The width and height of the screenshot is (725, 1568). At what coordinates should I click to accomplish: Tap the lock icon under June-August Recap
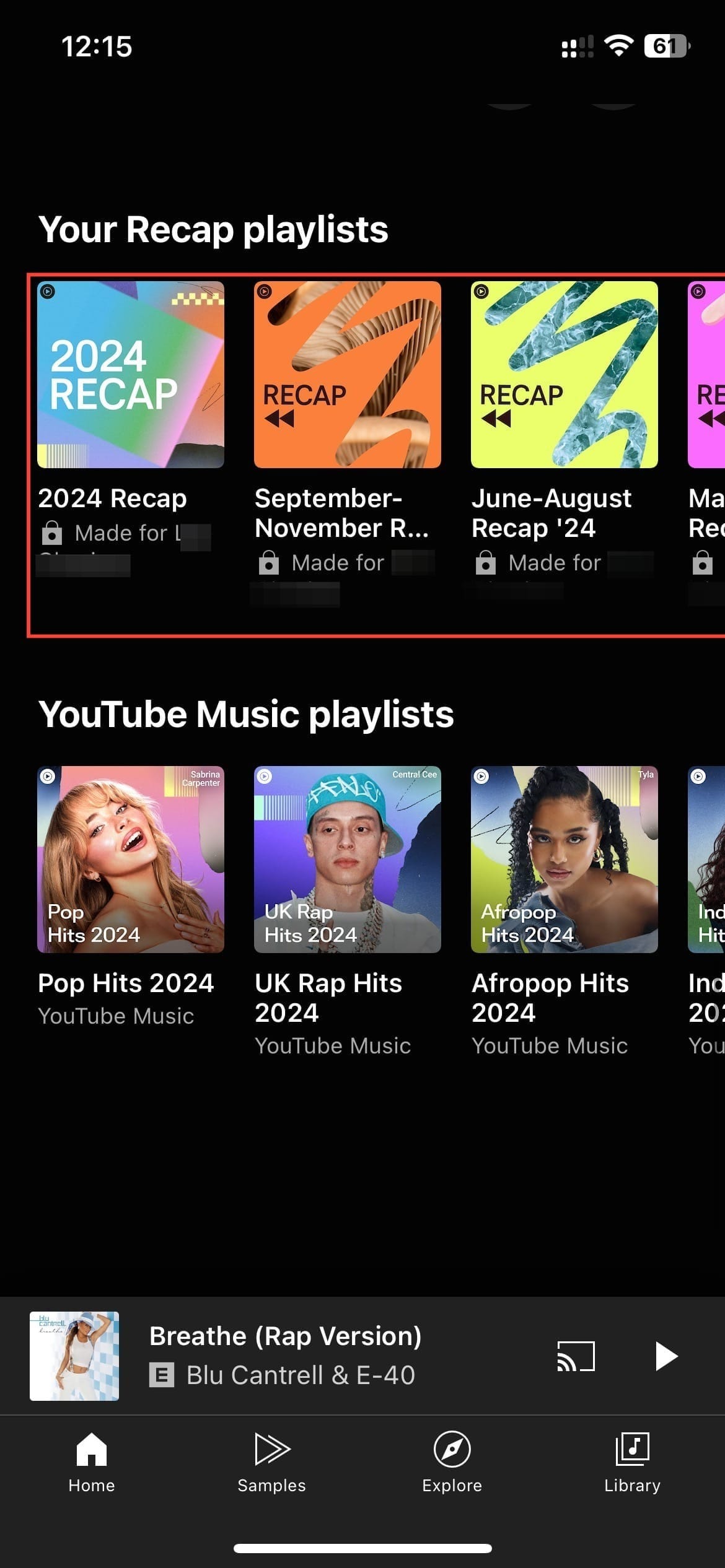(x=486, y=562)
